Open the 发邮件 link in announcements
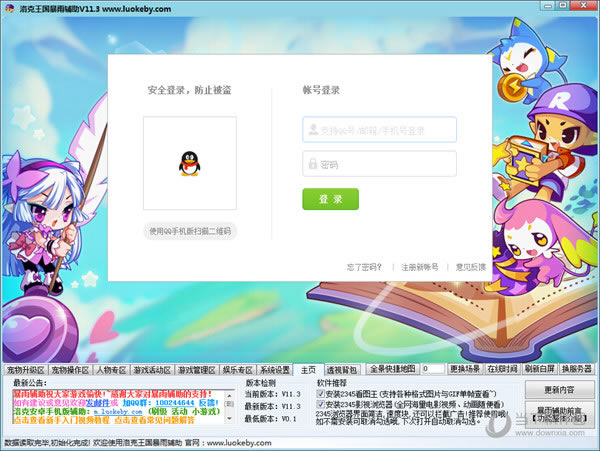The image size is (600, 451). click(x=98, y=403)
